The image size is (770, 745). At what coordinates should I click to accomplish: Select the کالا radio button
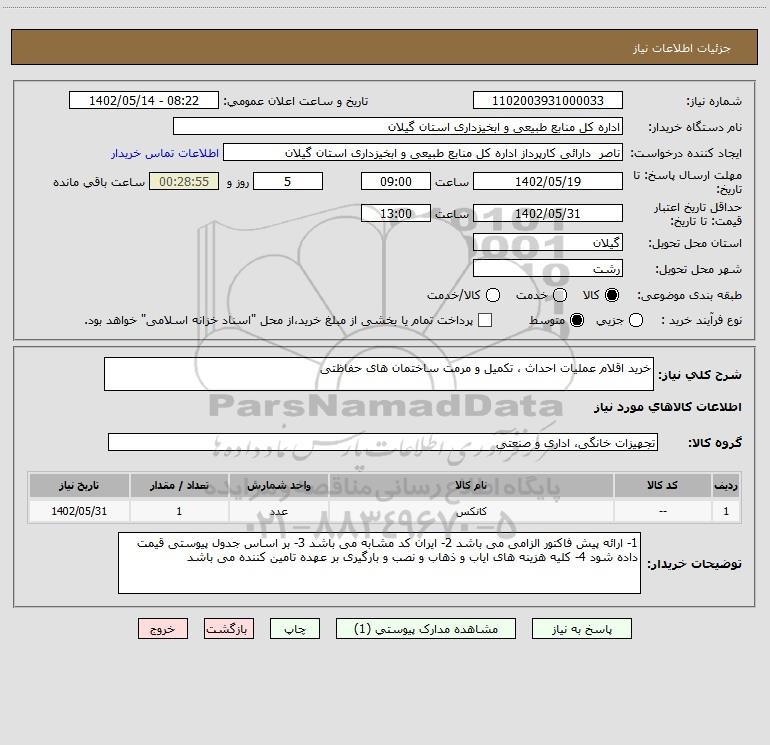(x=612, y=295)
